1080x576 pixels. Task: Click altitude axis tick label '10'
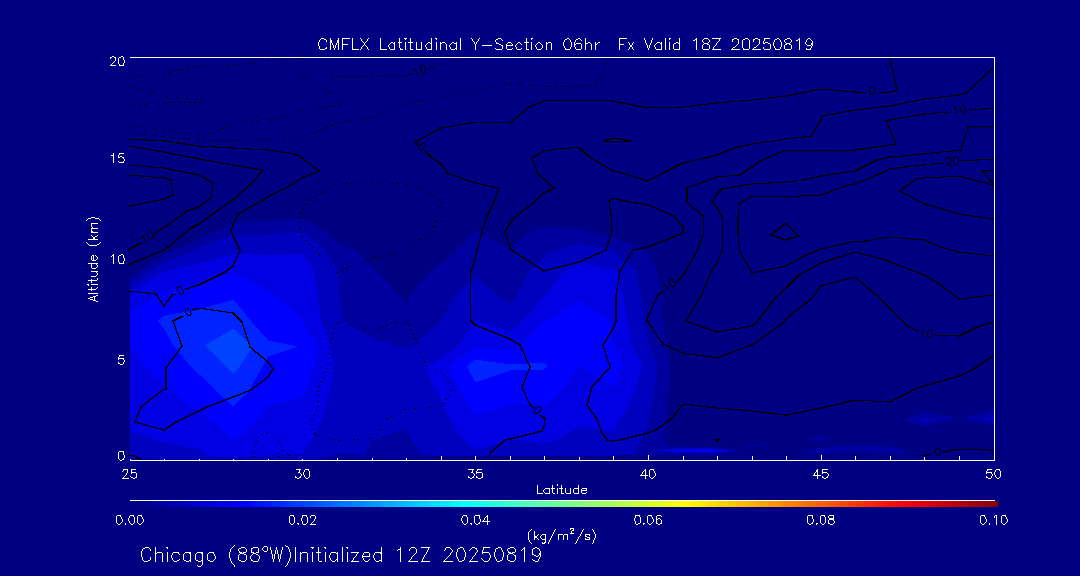tap(116, 259)
